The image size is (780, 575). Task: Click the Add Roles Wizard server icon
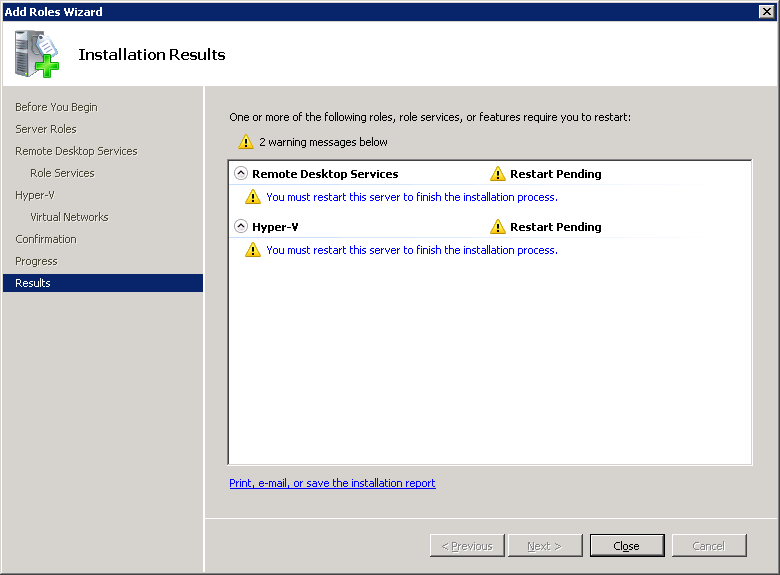pyautogui.click(x=36, y=54)
